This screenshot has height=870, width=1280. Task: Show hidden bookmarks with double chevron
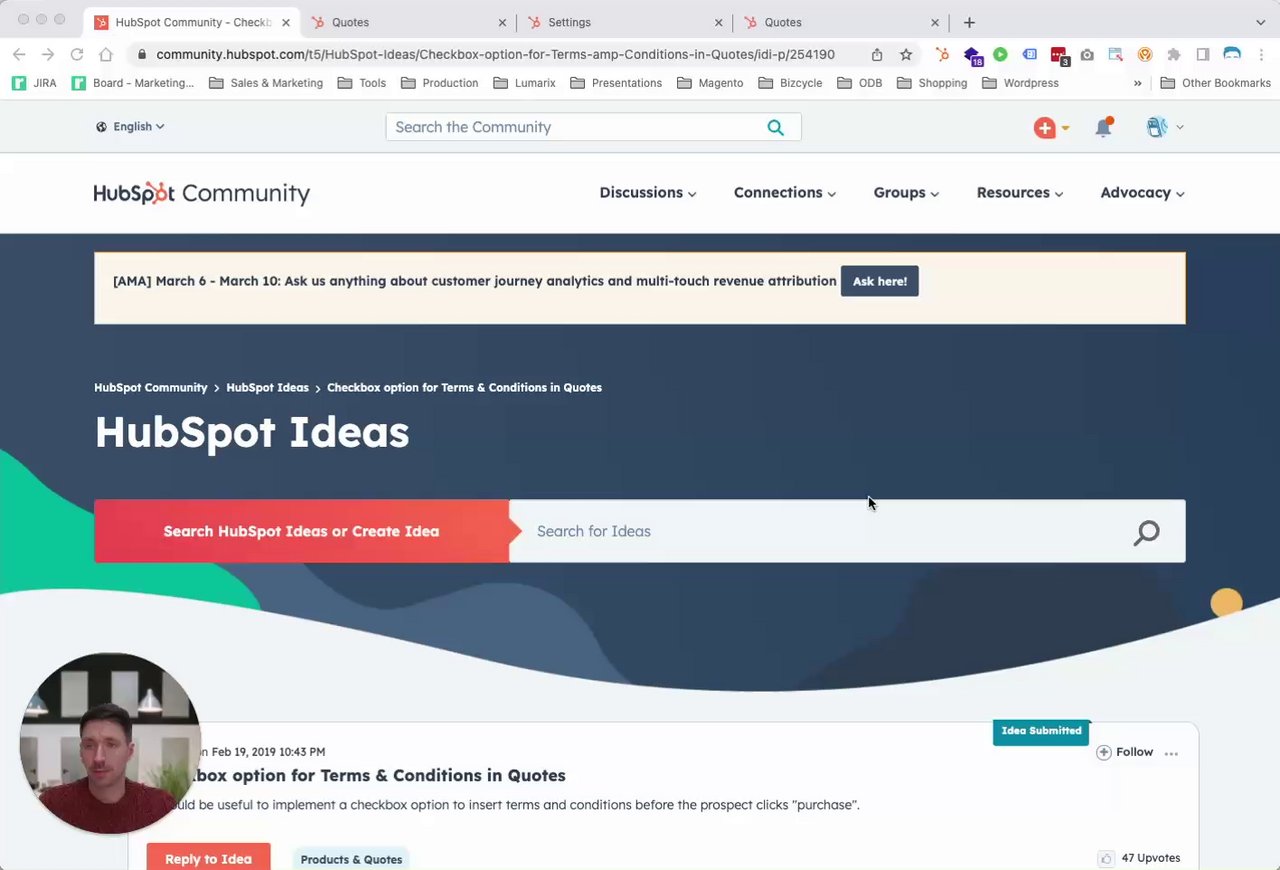point(1137,83)
